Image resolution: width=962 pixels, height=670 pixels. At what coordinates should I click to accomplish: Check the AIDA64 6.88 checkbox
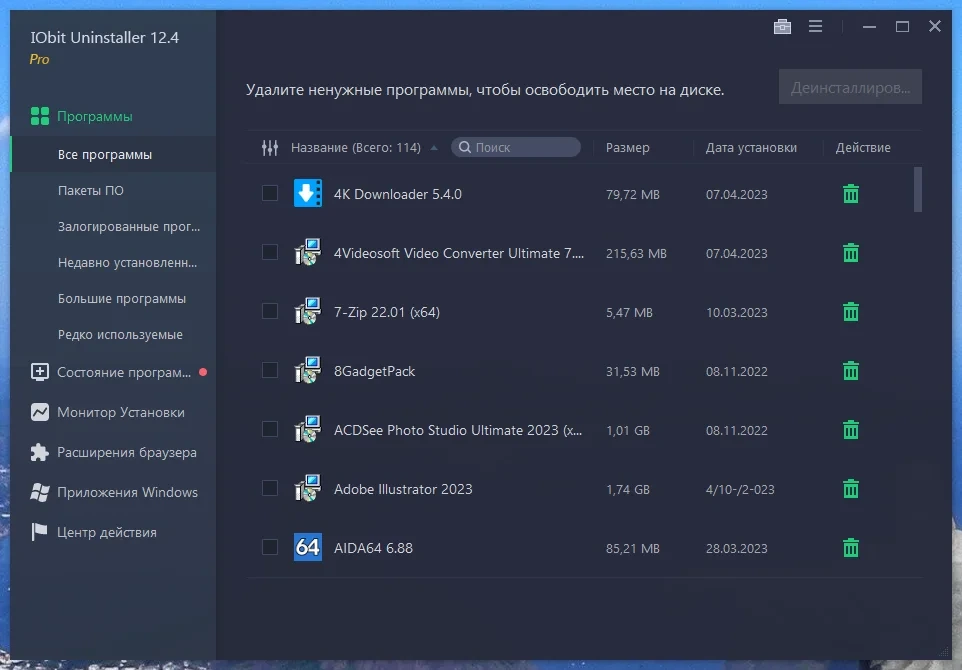(270, 547)
